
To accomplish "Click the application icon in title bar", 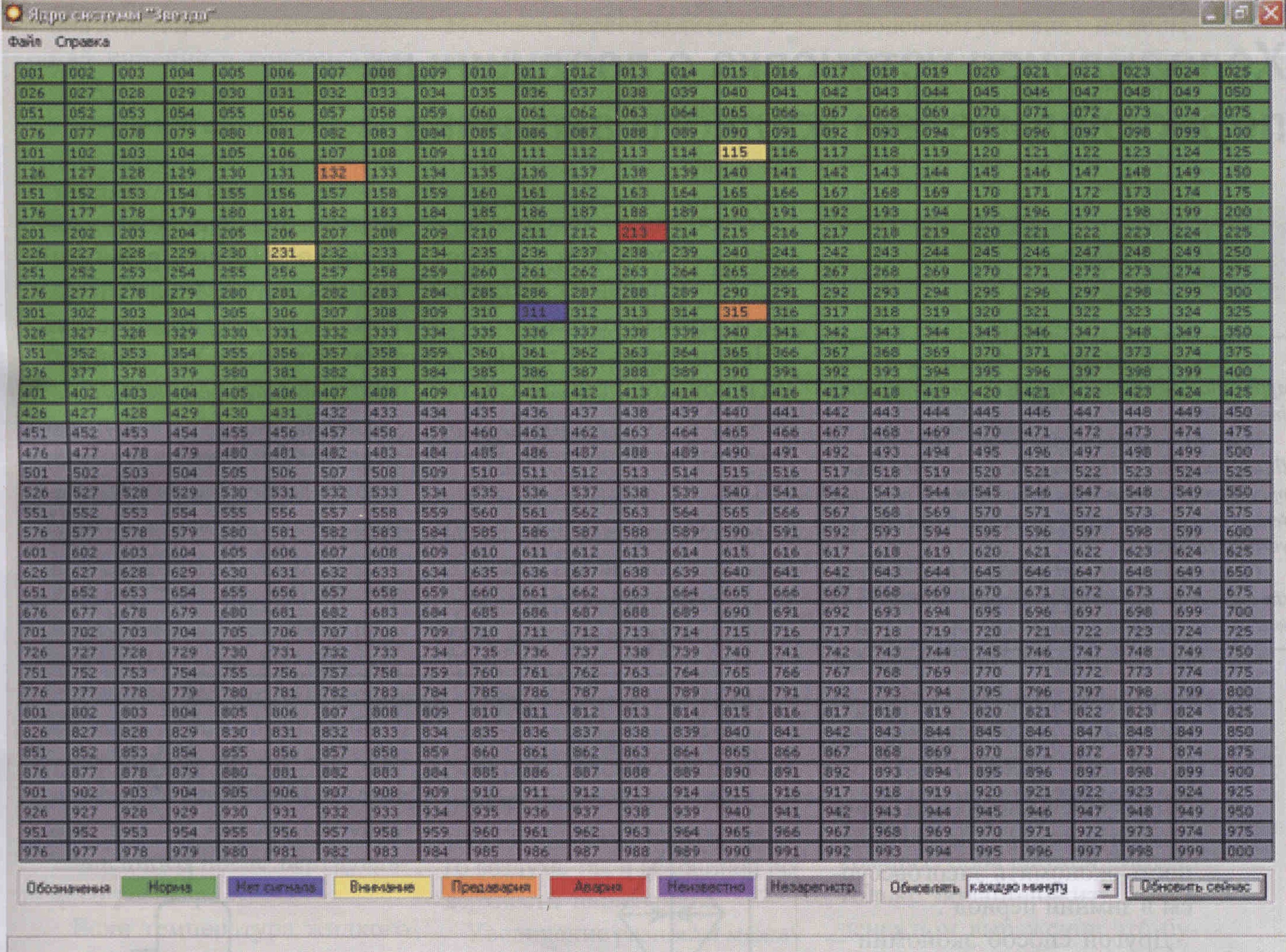I will pos(13,13).
